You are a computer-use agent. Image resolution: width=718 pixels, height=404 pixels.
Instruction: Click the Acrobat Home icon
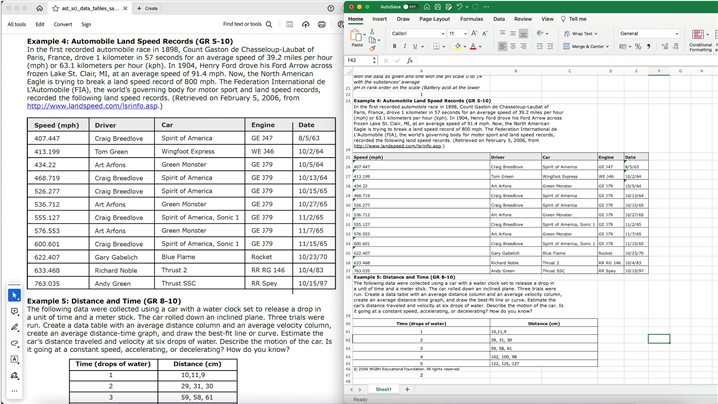click(x=39, y=7)
